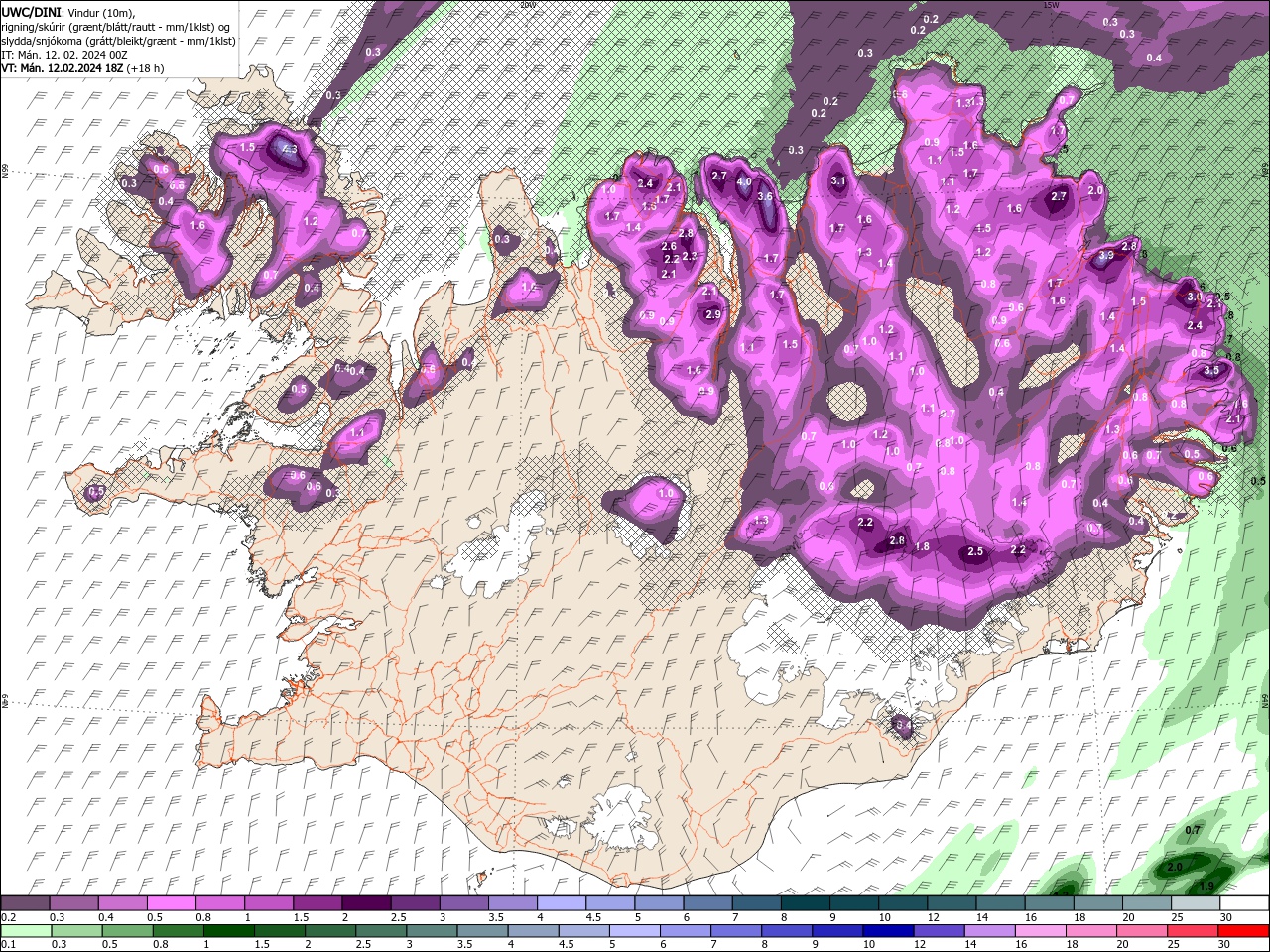Viewport: 1270px width, 952px height.
Task: Pick lower legend darkest green swatch 1–1.5
Action: coord(229,931)
